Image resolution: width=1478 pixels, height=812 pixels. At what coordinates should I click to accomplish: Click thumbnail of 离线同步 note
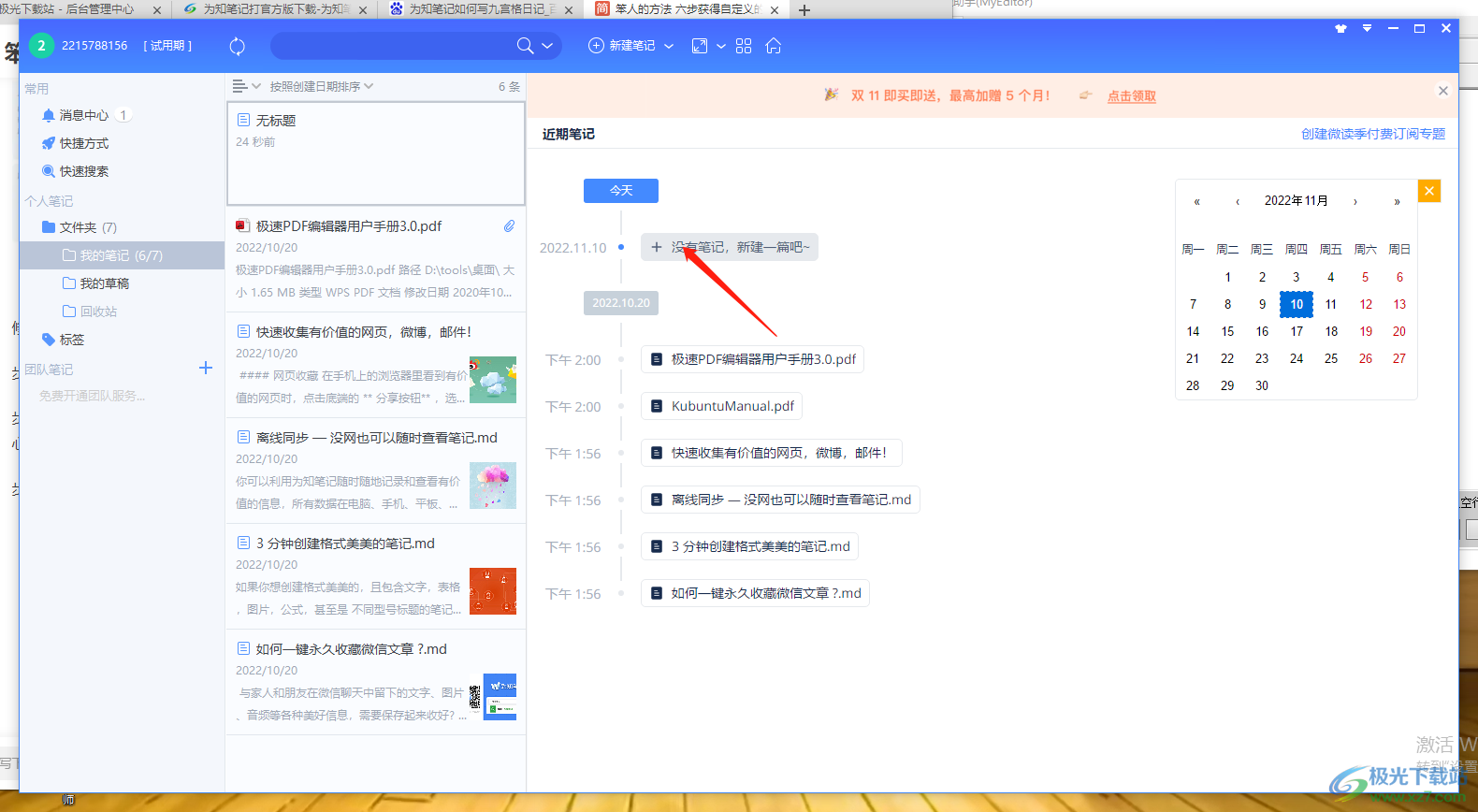(493, 486)
